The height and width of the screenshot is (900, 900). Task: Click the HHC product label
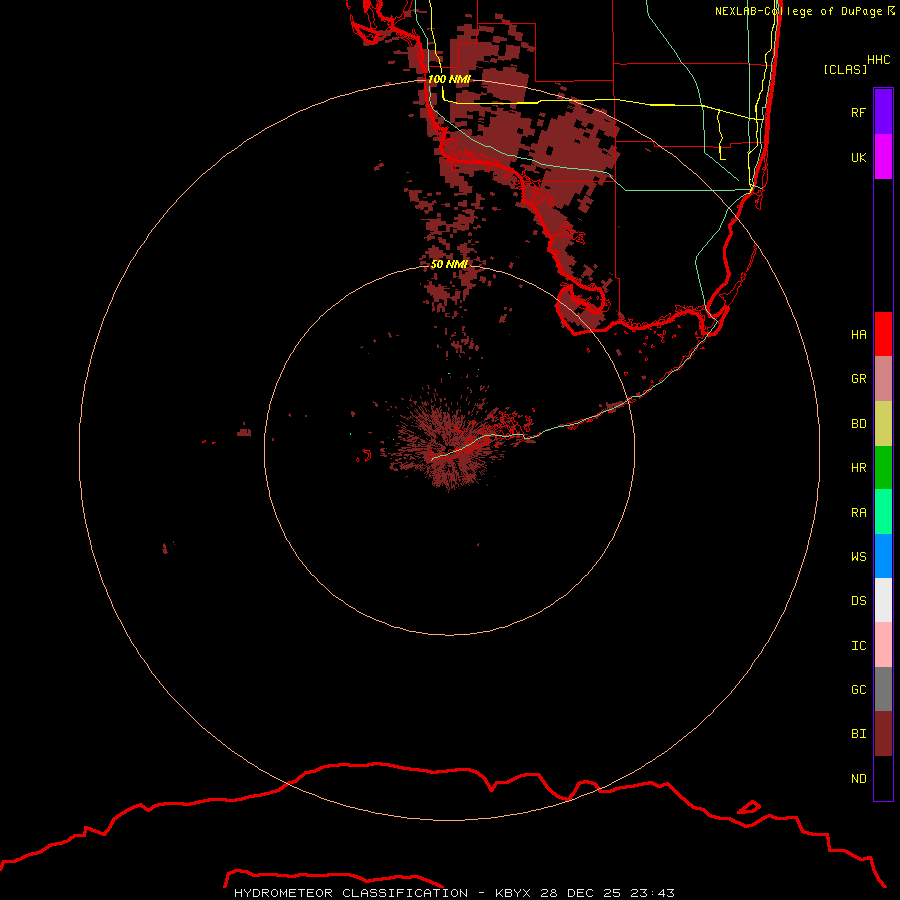pyautogui.click(x=879, y=60)
